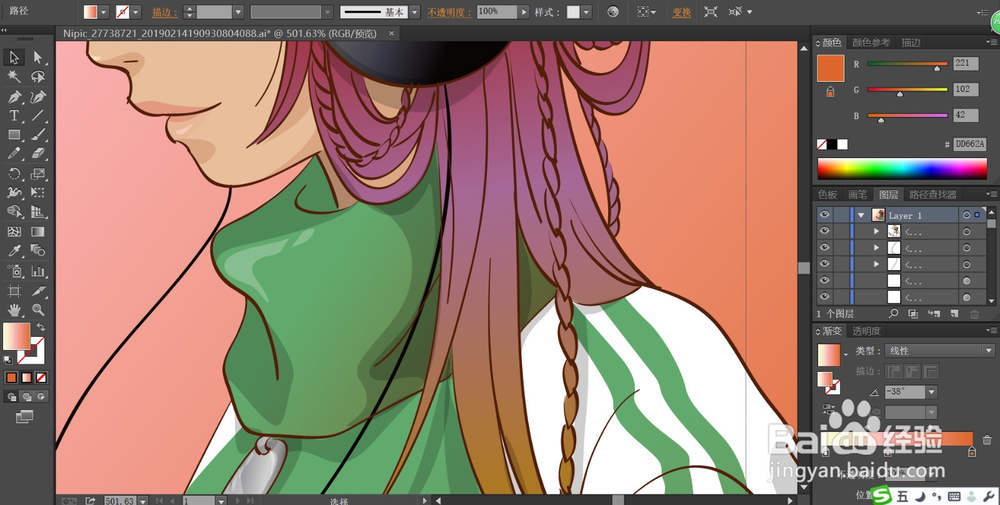Viewport: 1000px width, 505px height.
Task: Select the Gradient tool in toolbox
Action: pyautogui.click(x=38, y=232)
